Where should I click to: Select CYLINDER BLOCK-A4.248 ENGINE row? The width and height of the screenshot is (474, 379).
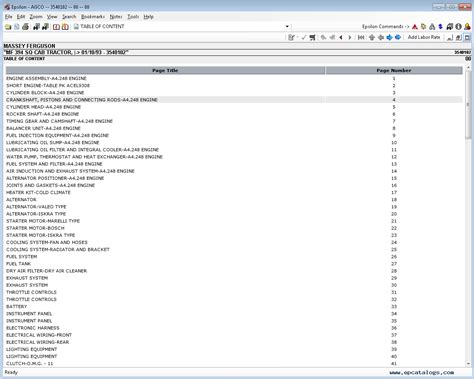(234, 93)
